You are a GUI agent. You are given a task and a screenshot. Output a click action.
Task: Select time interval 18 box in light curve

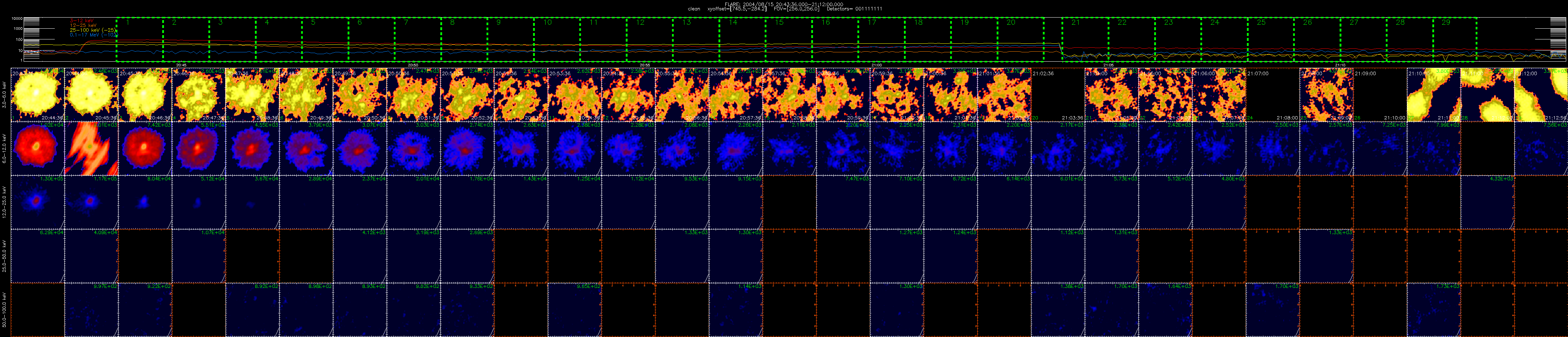[x=928, y=39]
